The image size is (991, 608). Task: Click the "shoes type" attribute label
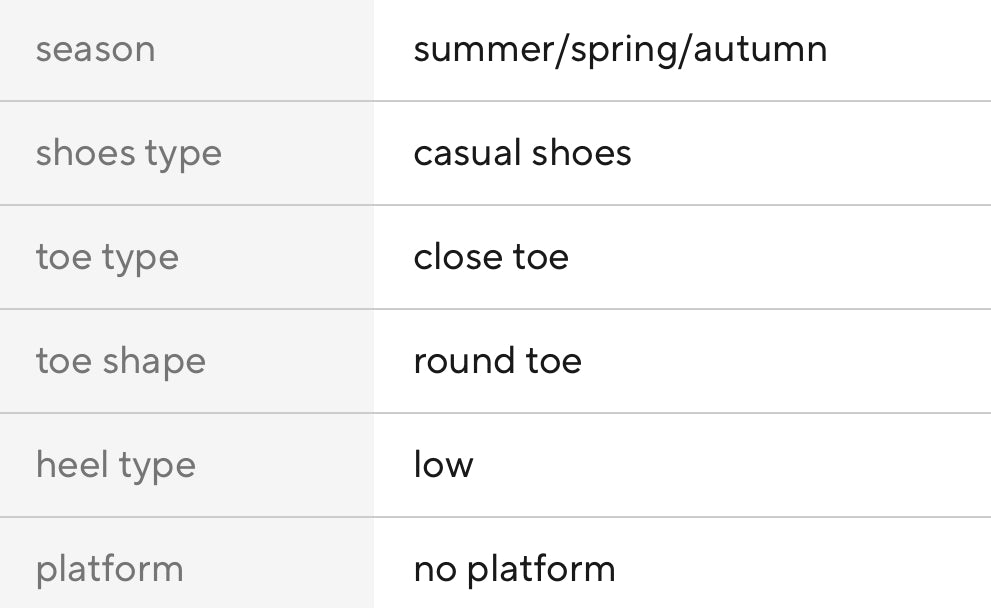coord(128,153)
